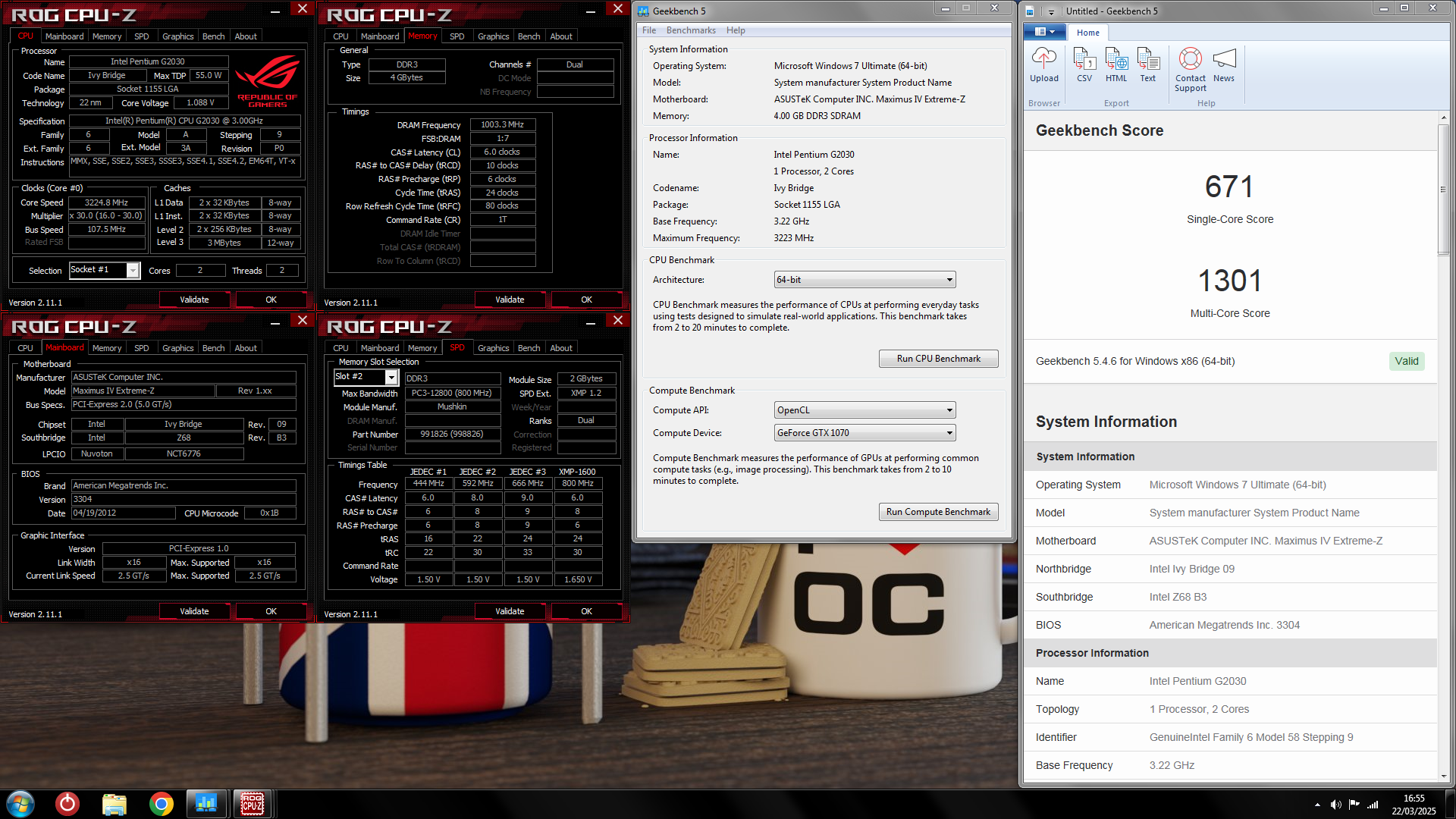This screenshot has width=1456, height=819.
Task: Click Show Desktop strip at taskbar end
Action: 1450,804
